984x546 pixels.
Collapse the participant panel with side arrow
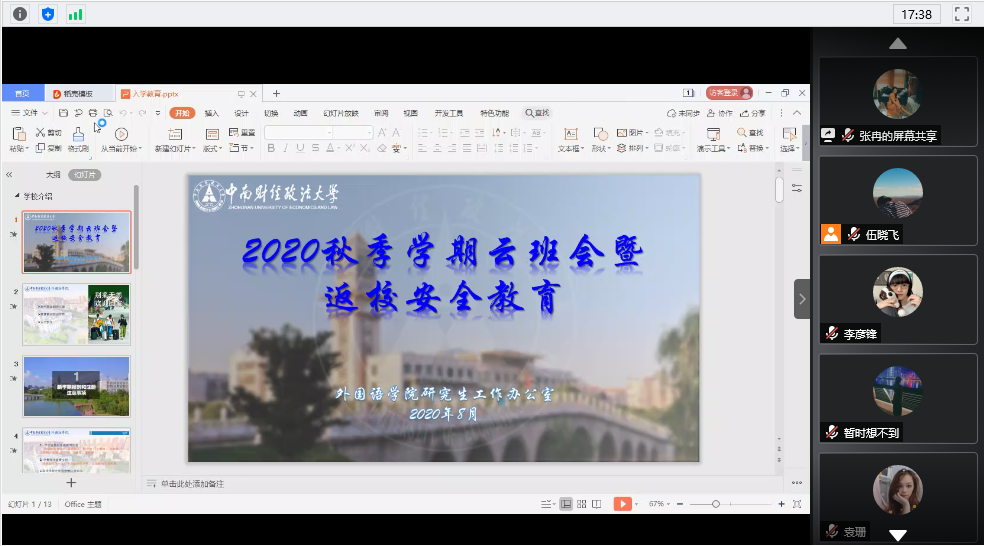802,298
